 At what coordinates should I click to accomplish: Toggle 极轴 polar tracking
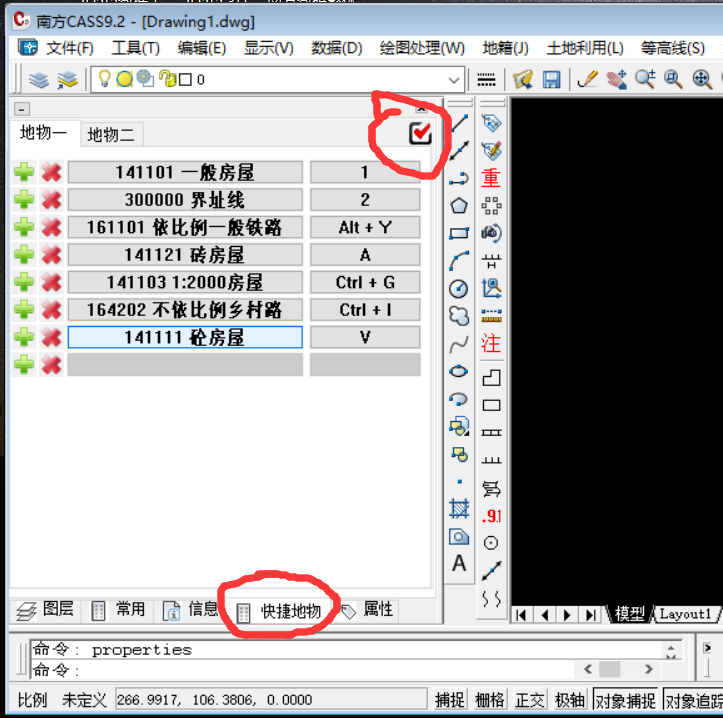pos(569,700)
